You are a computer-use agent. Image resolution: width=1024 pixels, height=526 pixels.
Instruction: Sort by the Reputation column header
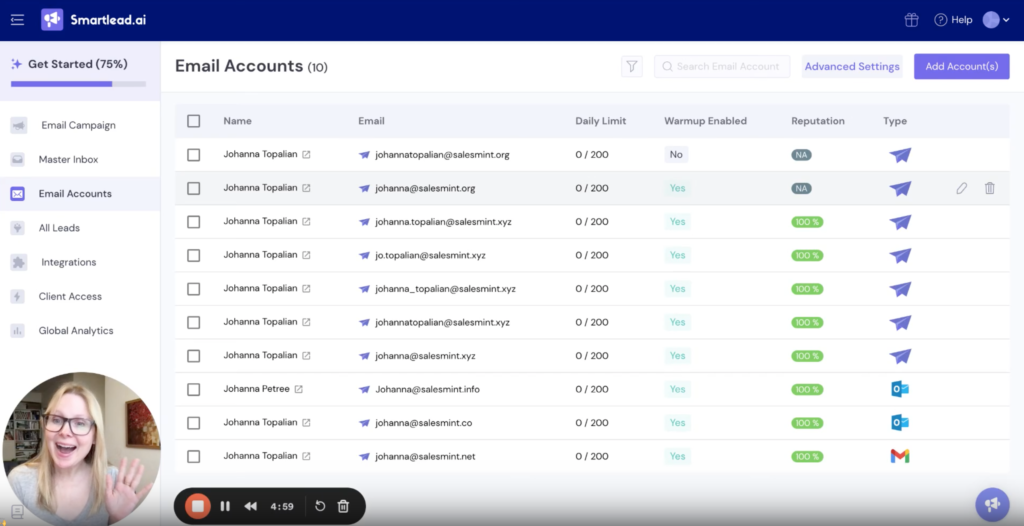[818, 121]
